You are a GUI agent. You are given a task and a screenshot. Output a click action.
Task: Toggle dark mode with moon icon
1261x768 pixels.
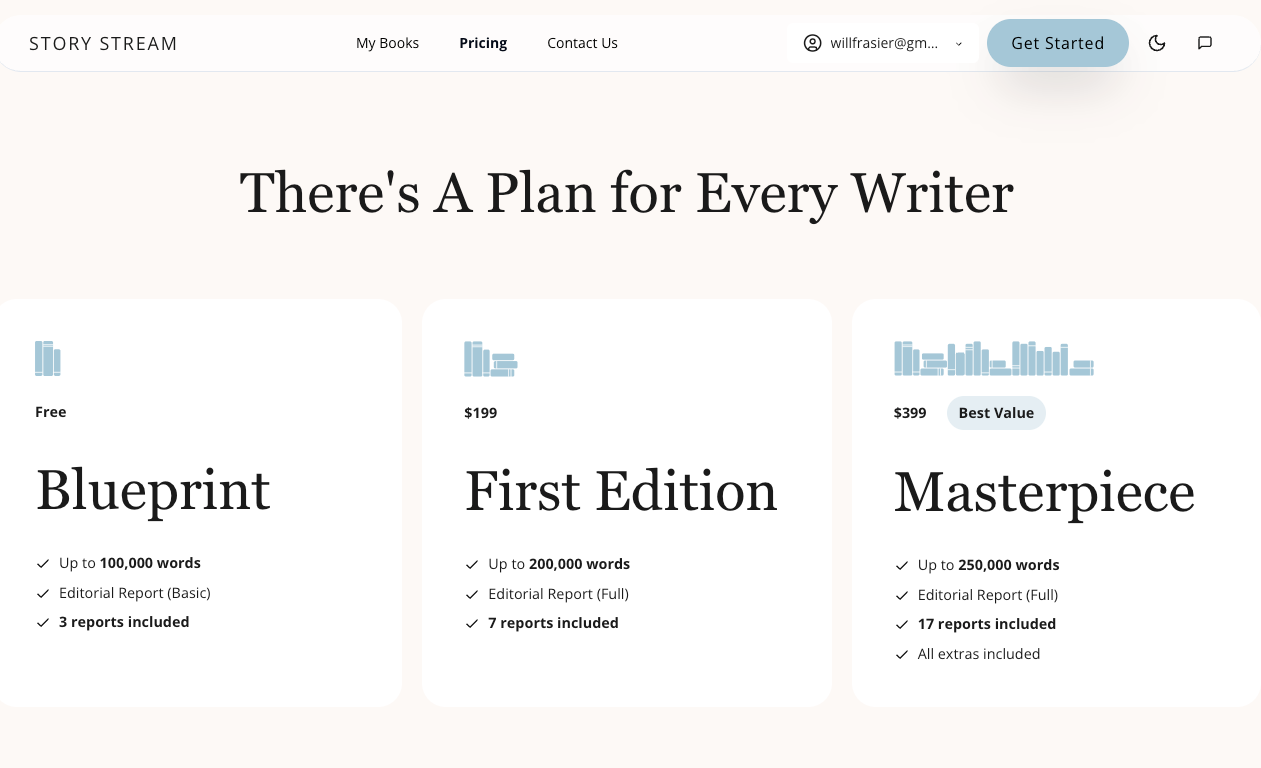tap(1157, 43)
